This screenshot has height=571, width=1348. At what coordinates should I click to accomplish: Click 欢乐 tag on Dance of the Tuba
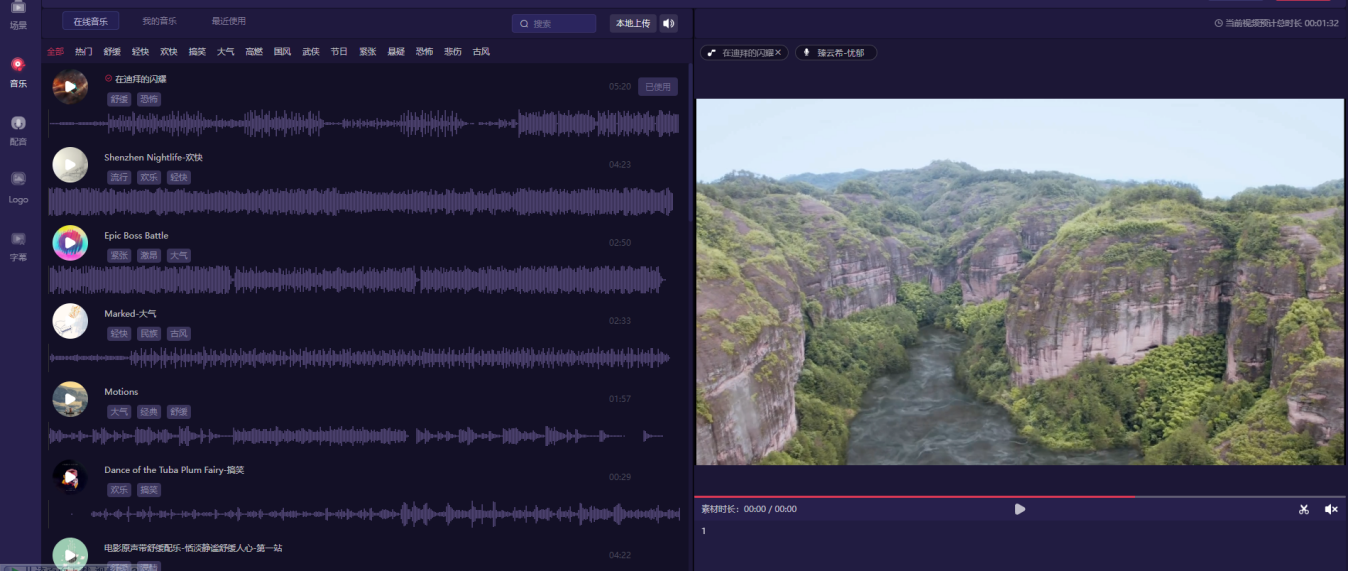[120, 489]
